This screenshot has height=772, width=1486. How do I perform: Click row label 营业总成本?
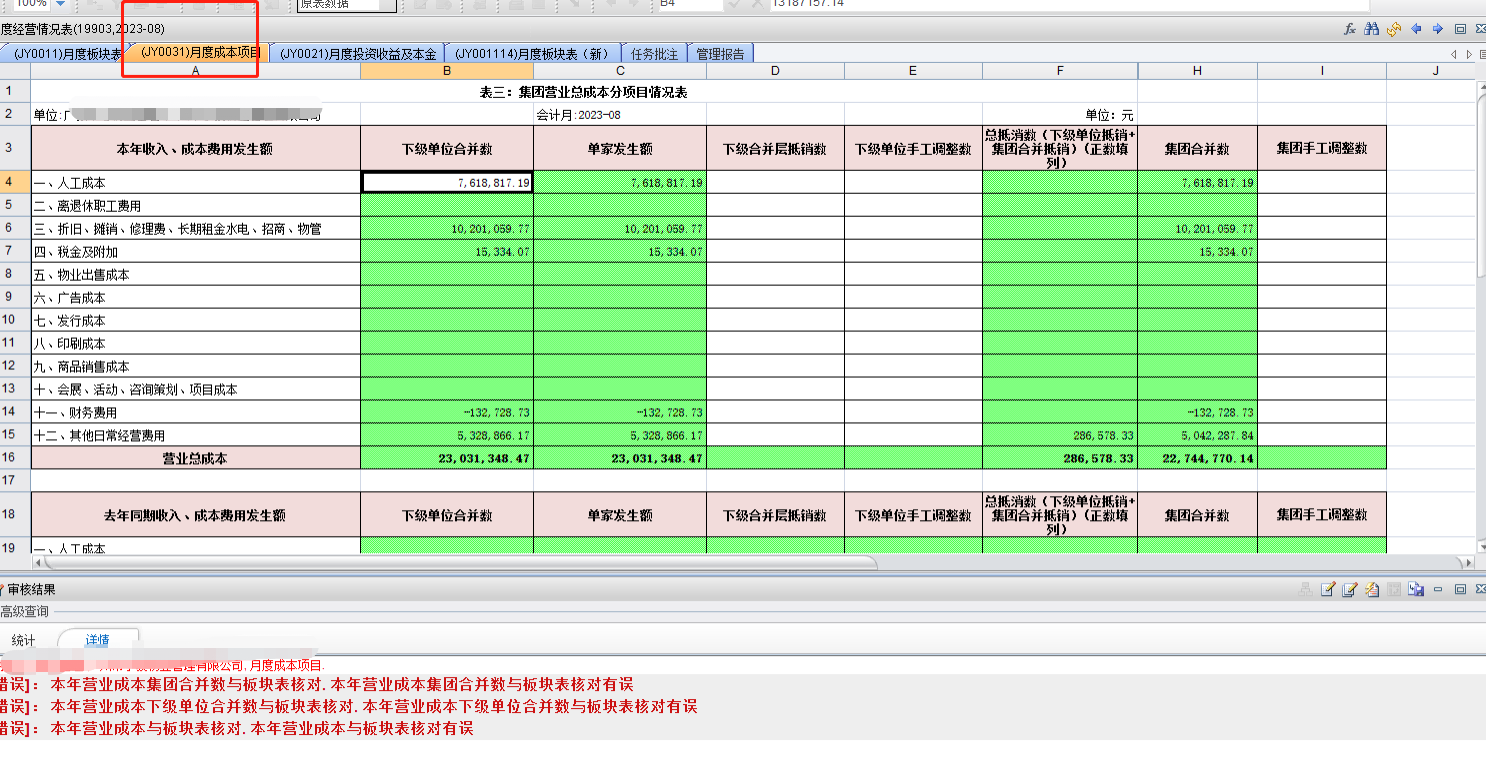(195, 459)
